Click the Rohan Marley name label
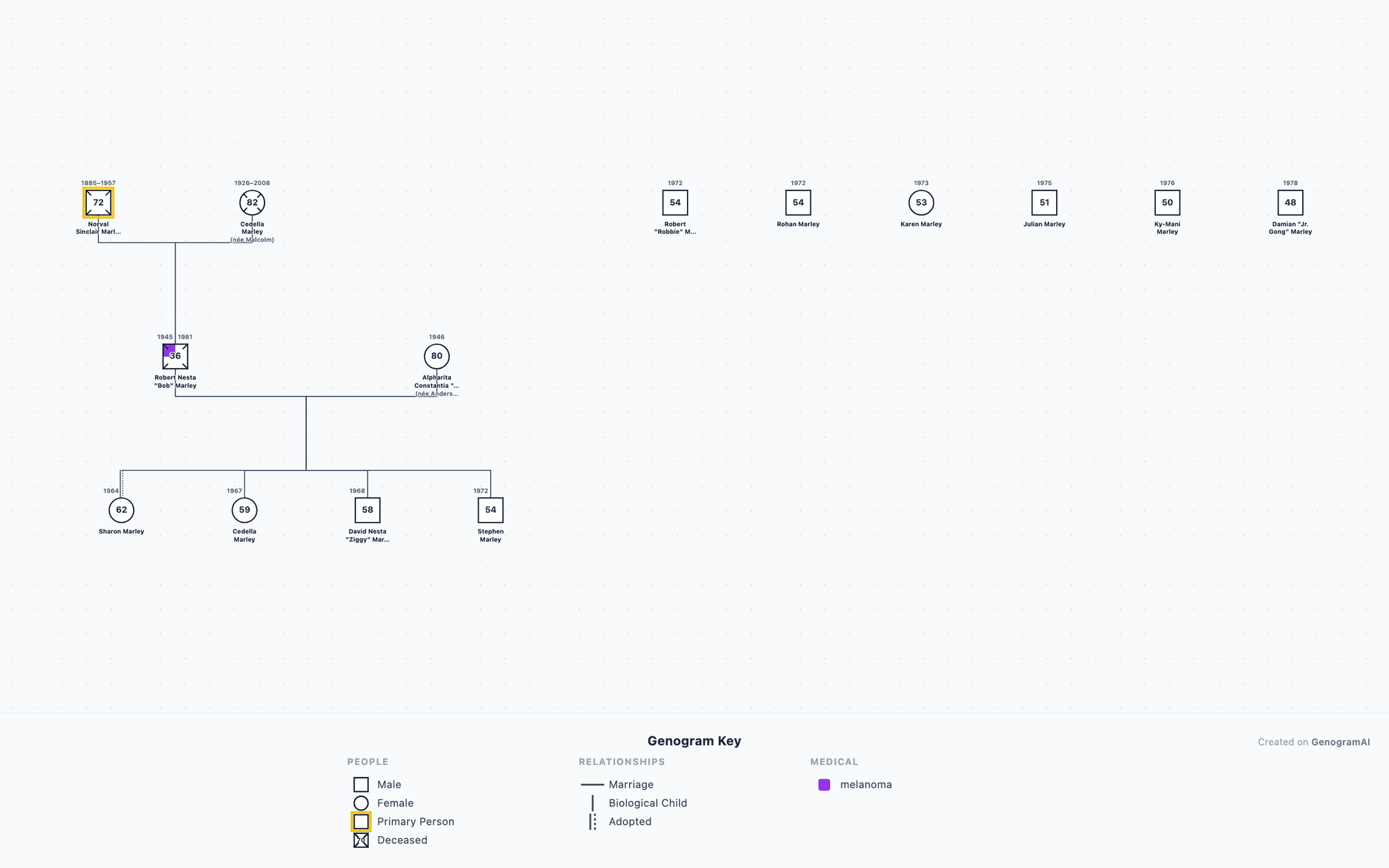 [798, 224]
